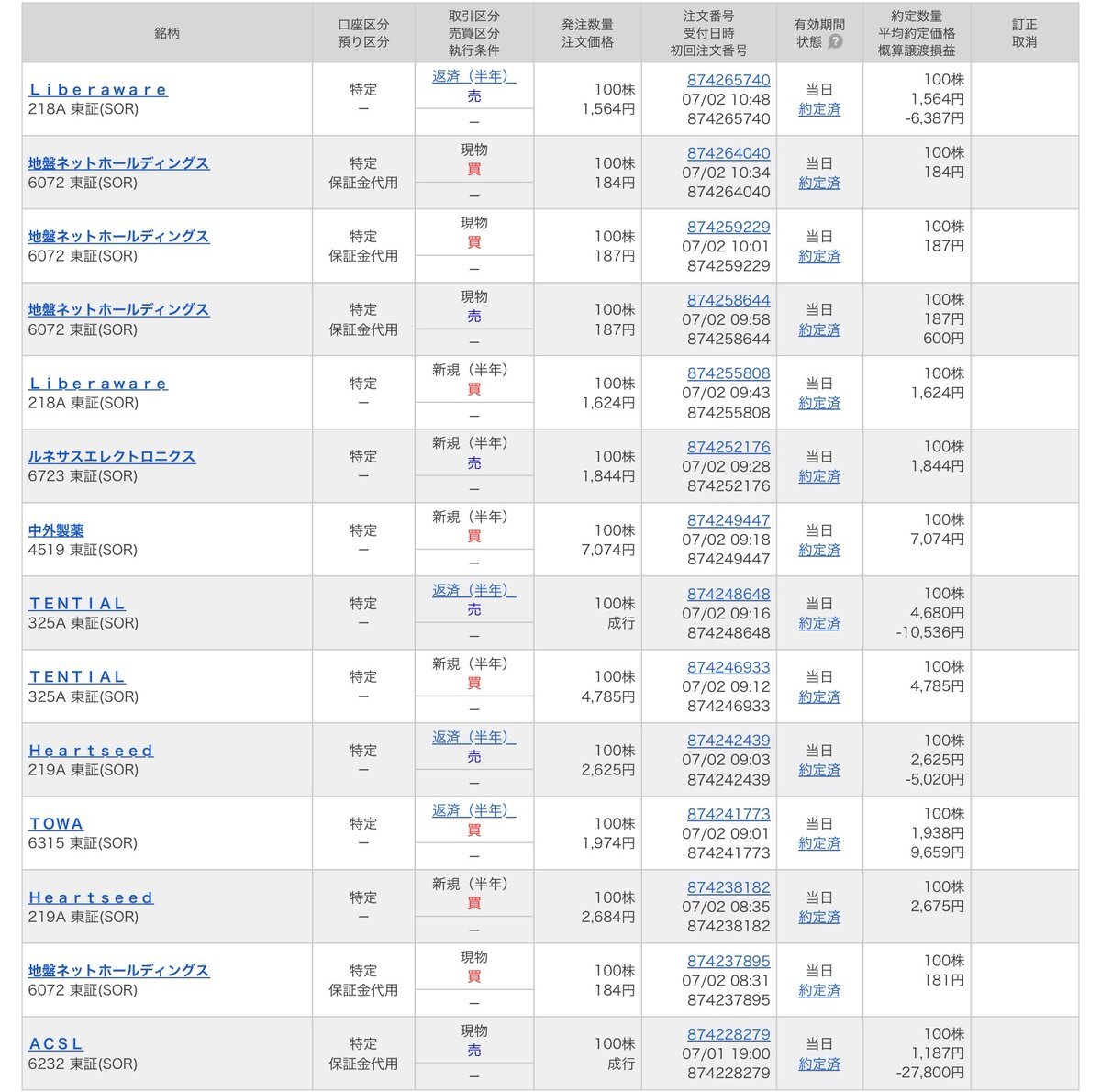Open the ルネサスエレクトロニクス stock link
Viewport: 1101px width, 1092px height.
tap(112, 456)
